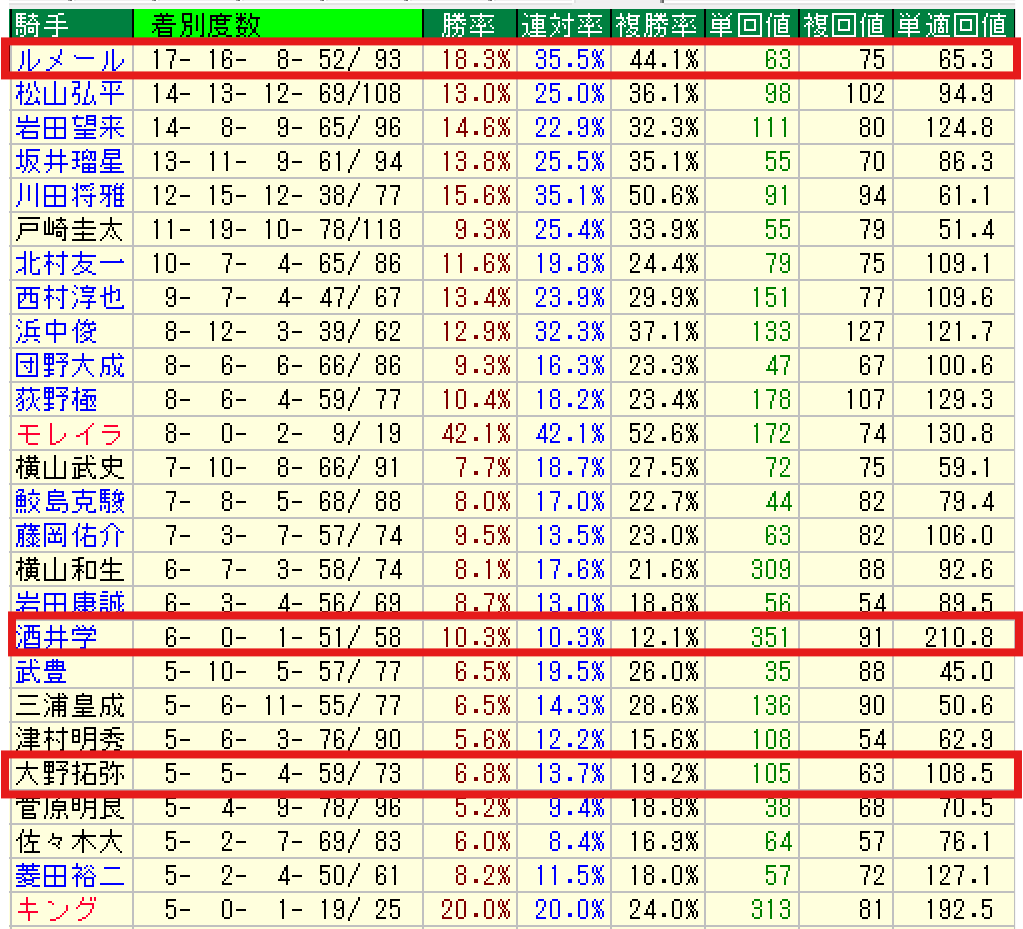Viewport: 1023px width, 929px height.
Task: Click the 210.8 value in 酒井学's row
Action: 957,637
